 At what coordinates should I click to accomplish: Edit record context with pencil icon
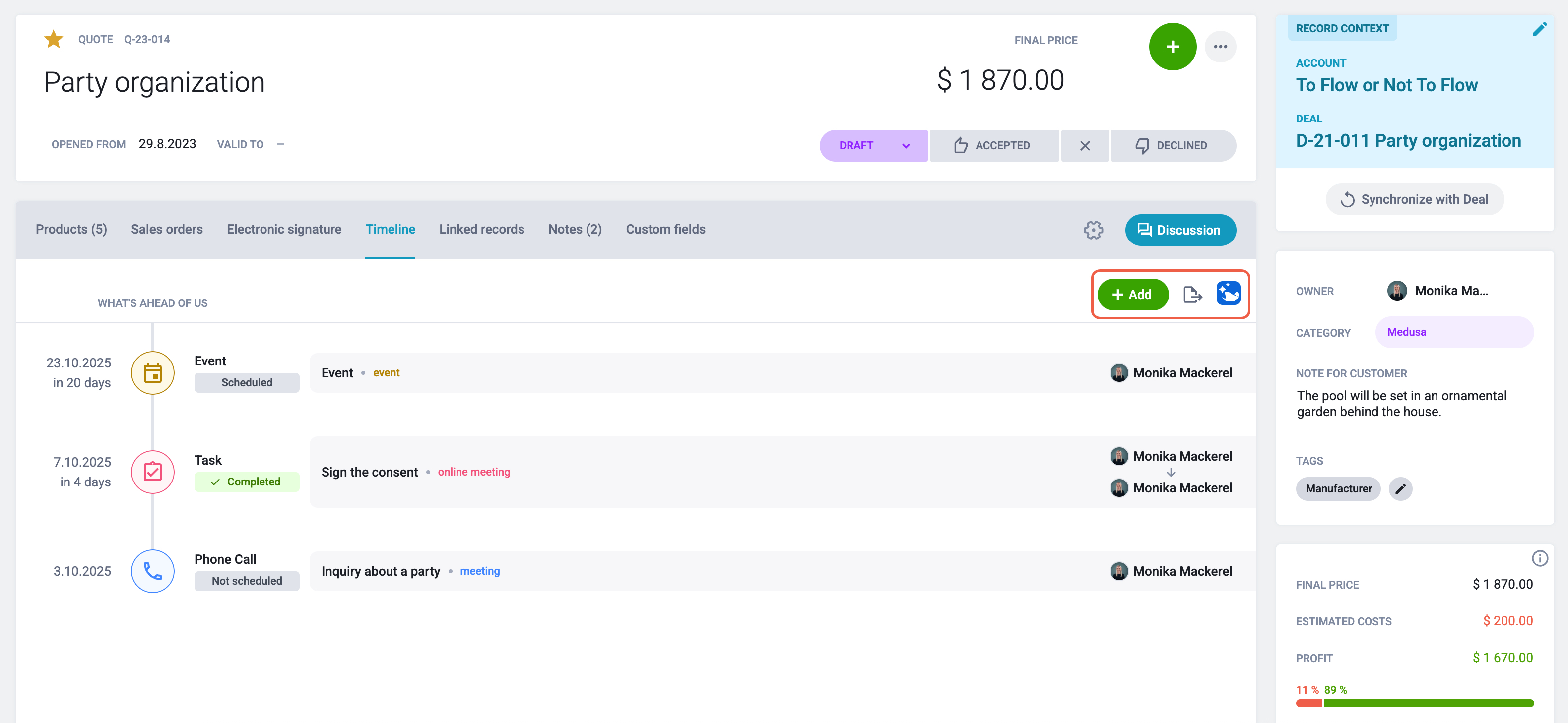(x=1539, y=29)
